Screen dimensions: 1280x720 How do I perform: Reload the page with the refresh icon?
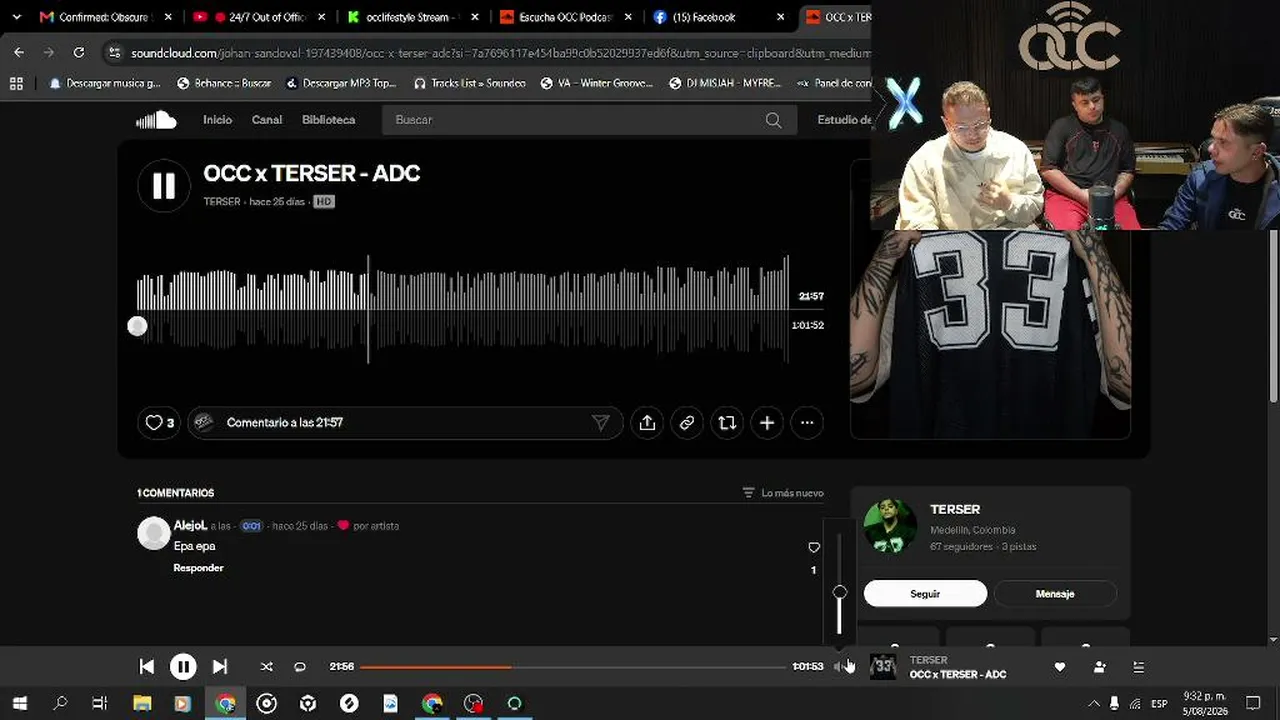pos(79,53)
